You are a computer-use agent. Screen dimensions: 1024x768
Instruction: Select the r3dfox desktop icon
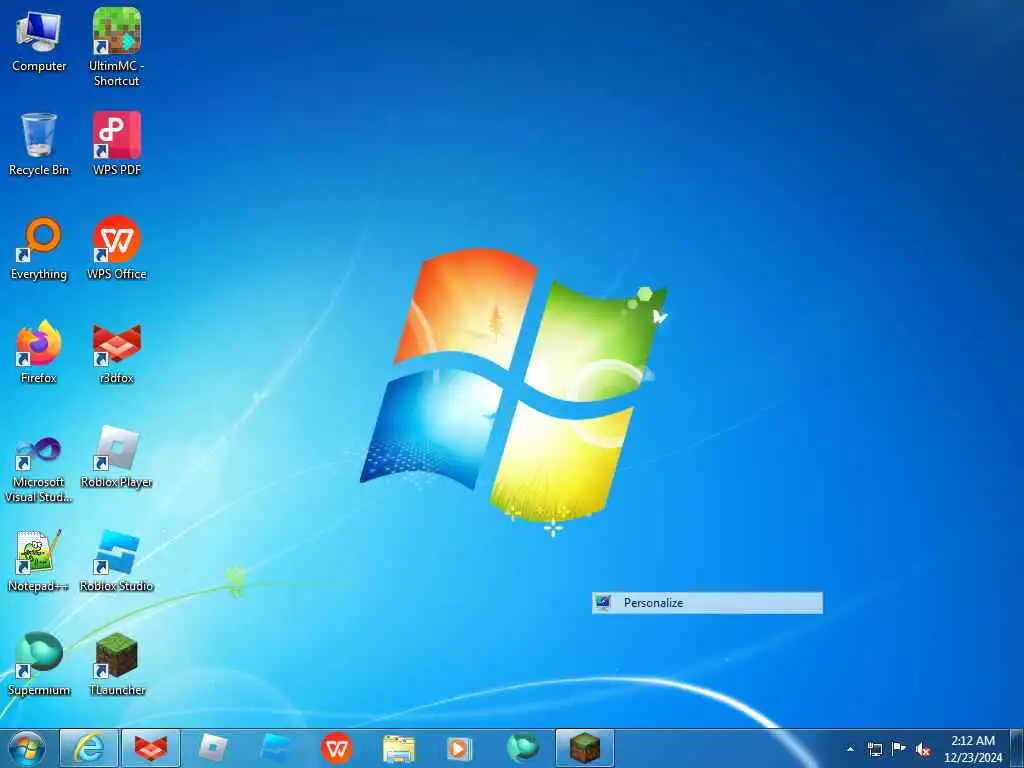coord(116,353)
